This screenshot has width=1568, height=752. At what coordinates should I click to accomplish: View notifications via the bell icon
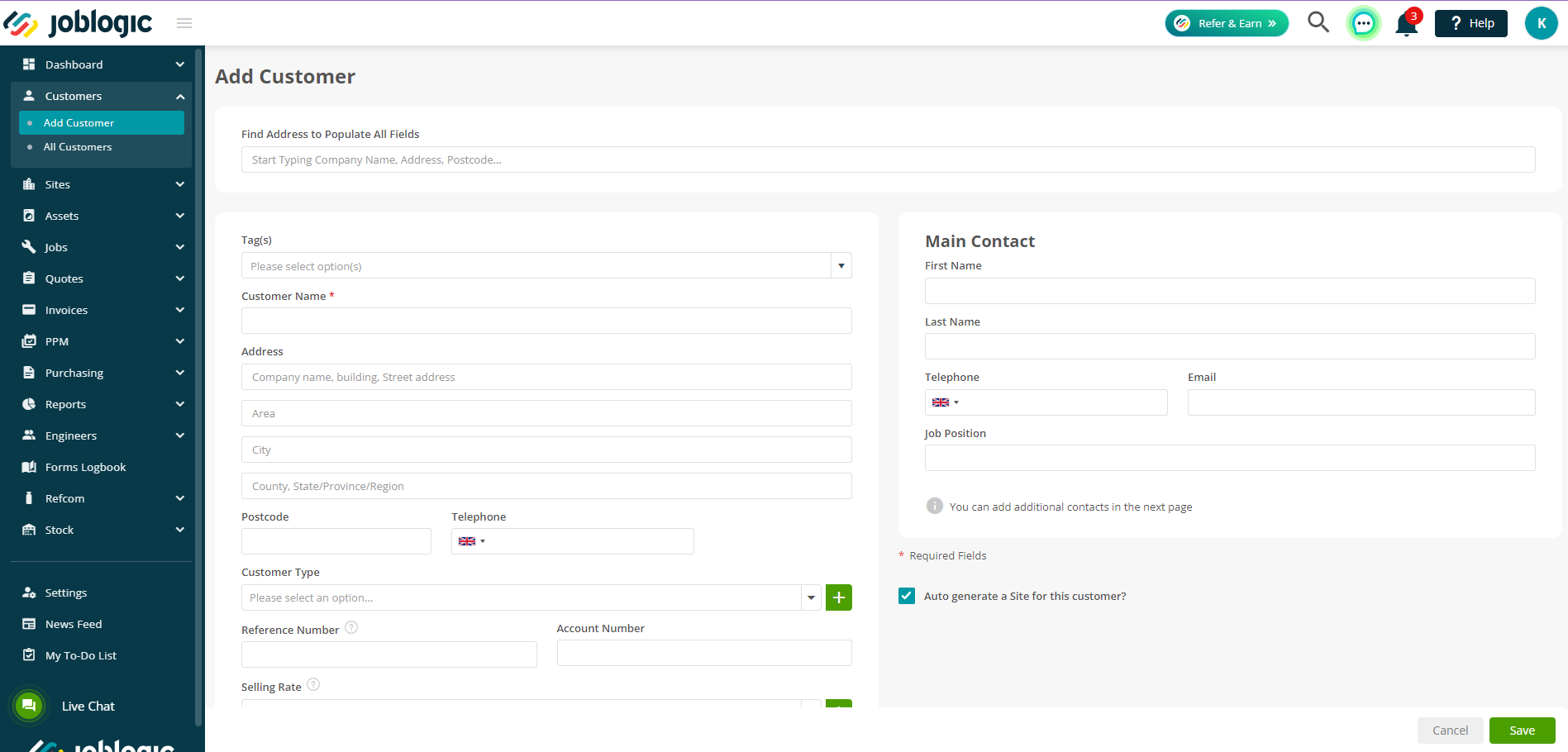click(1407, 23)
